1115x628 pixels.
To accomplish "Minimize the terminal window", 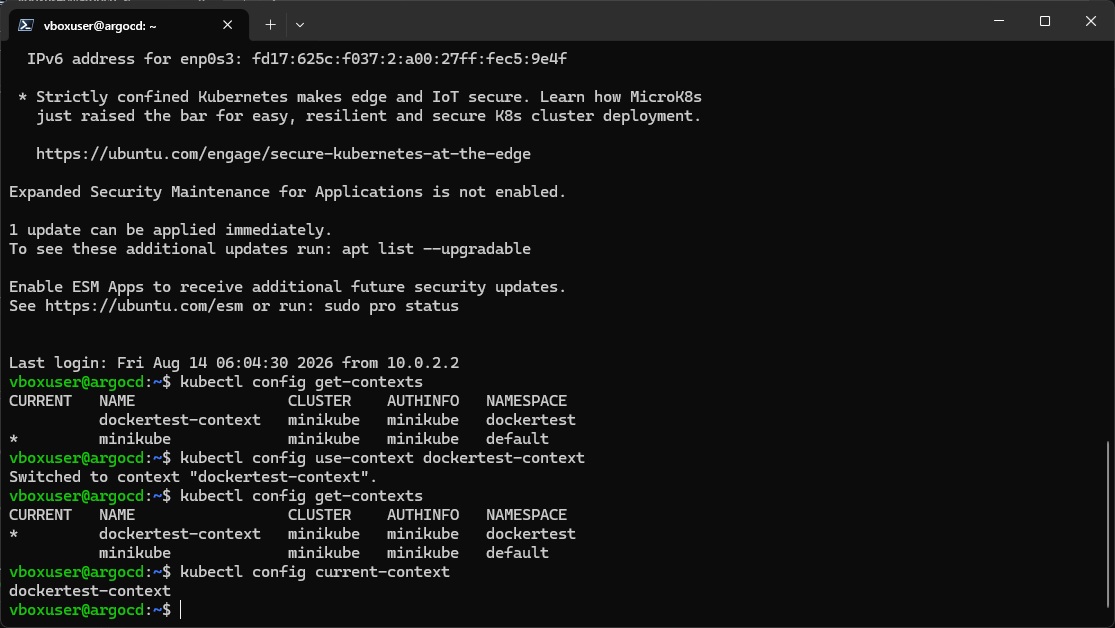I will [x=999, y=21].
